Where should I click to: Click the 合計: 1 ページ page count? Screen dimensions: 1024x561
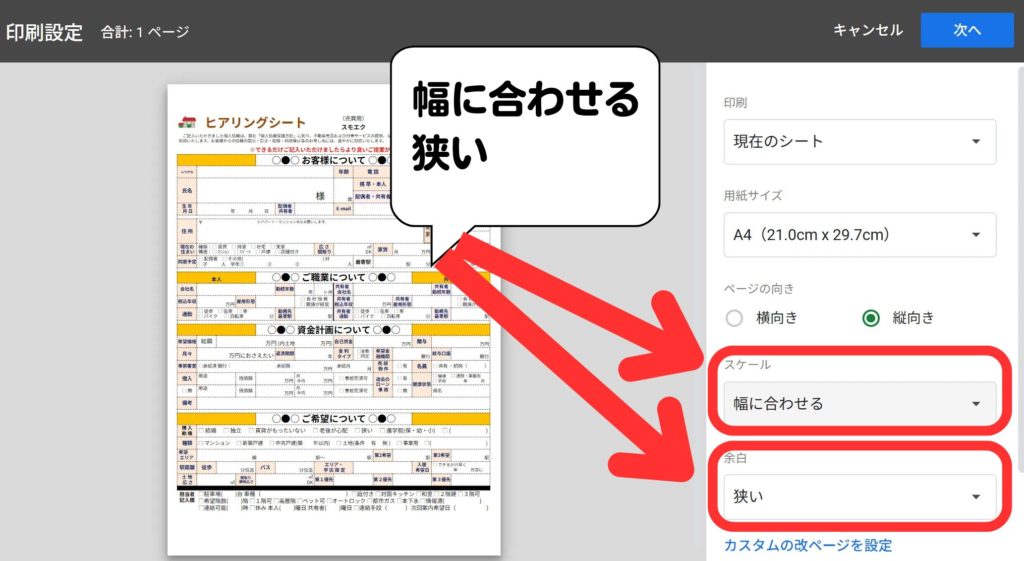click(145, 32)
